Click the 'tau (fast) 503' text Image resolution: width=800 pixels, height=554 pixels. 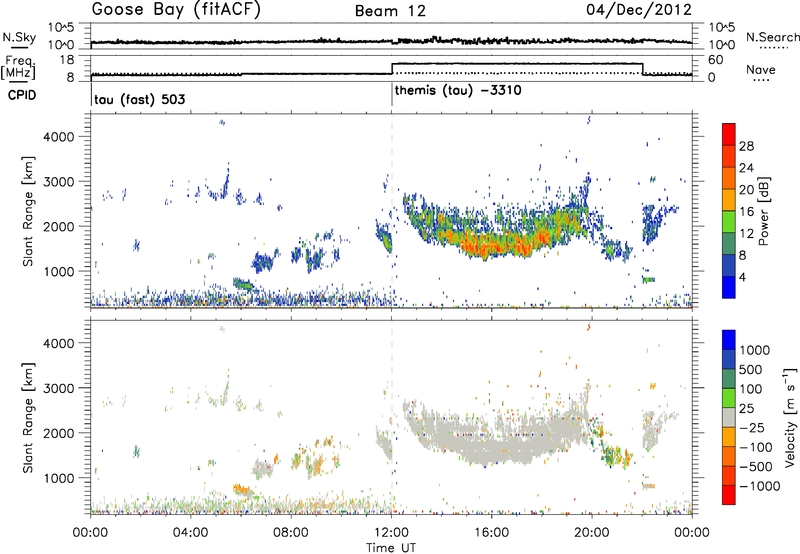point(139,99)
